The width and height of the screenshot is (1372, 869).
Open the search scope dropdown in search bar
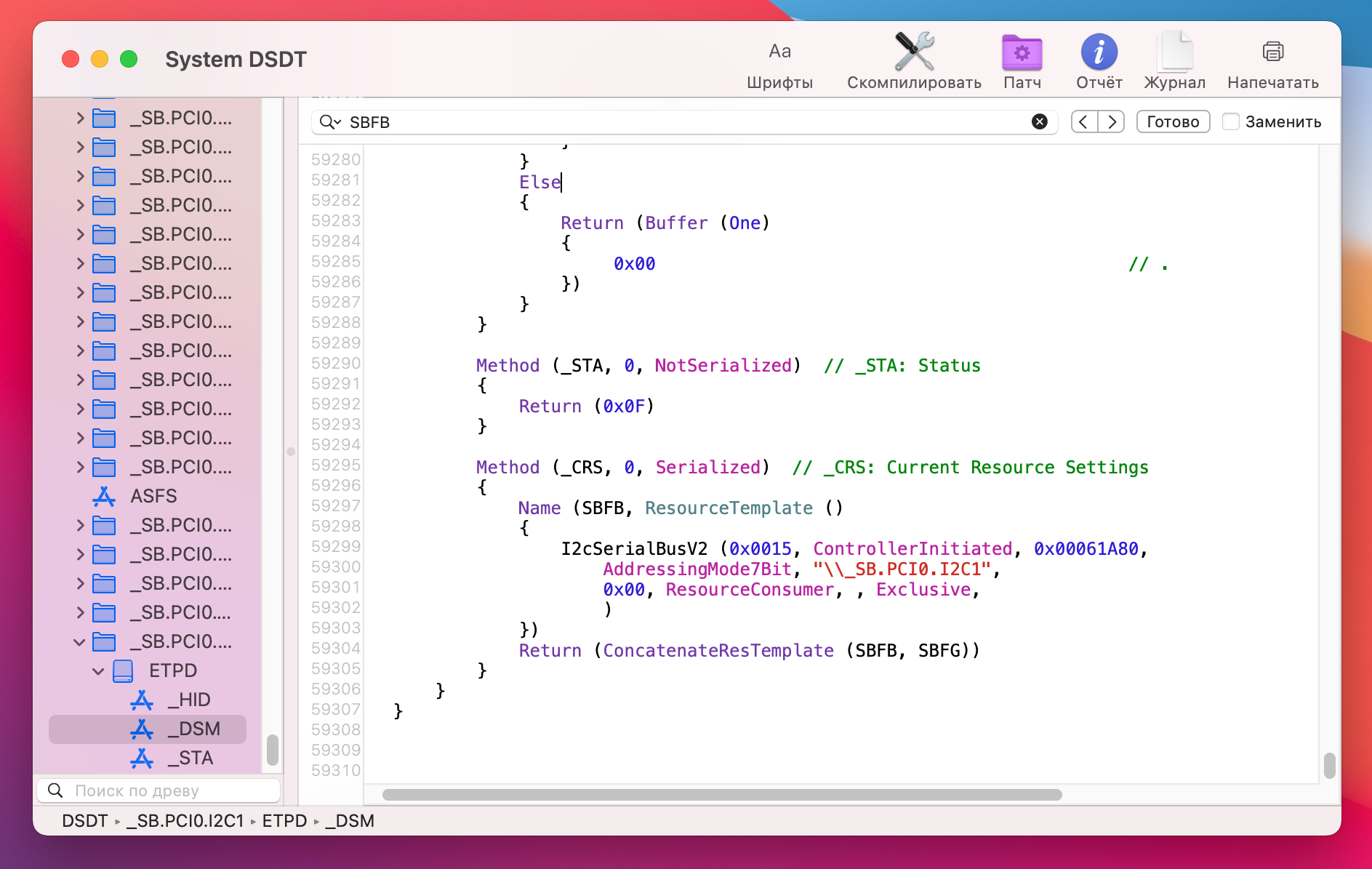pyautogui.click(x=330, y=121)
